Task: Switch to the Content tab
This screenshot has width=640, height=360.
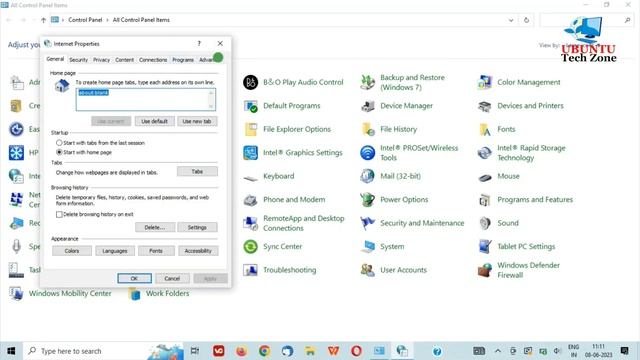Action: click(x=124, y=60)
